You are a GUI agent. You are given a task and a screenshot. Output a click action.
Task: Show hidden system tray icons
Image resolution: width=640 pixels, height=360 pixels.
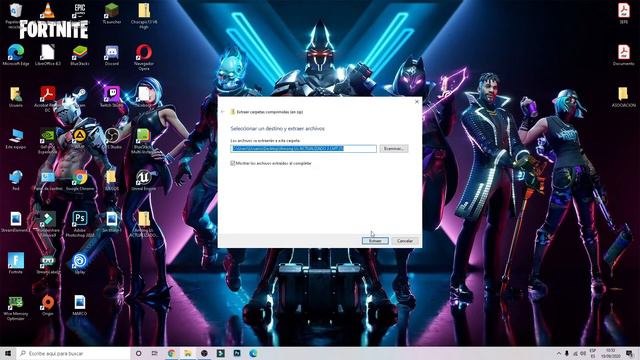pos(559,353)
